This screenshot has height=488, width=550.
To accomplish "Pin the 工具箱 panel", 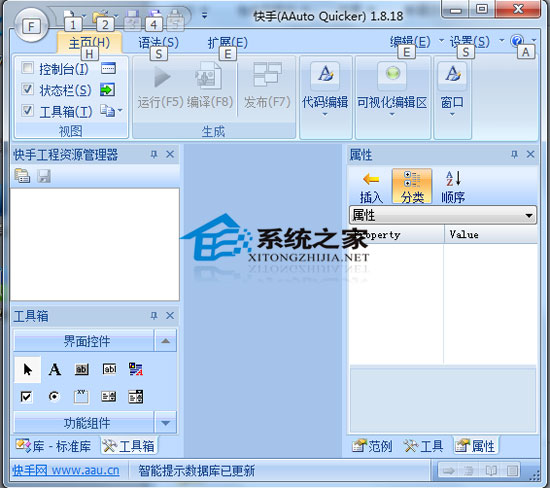I will click(x=154, y=316).
